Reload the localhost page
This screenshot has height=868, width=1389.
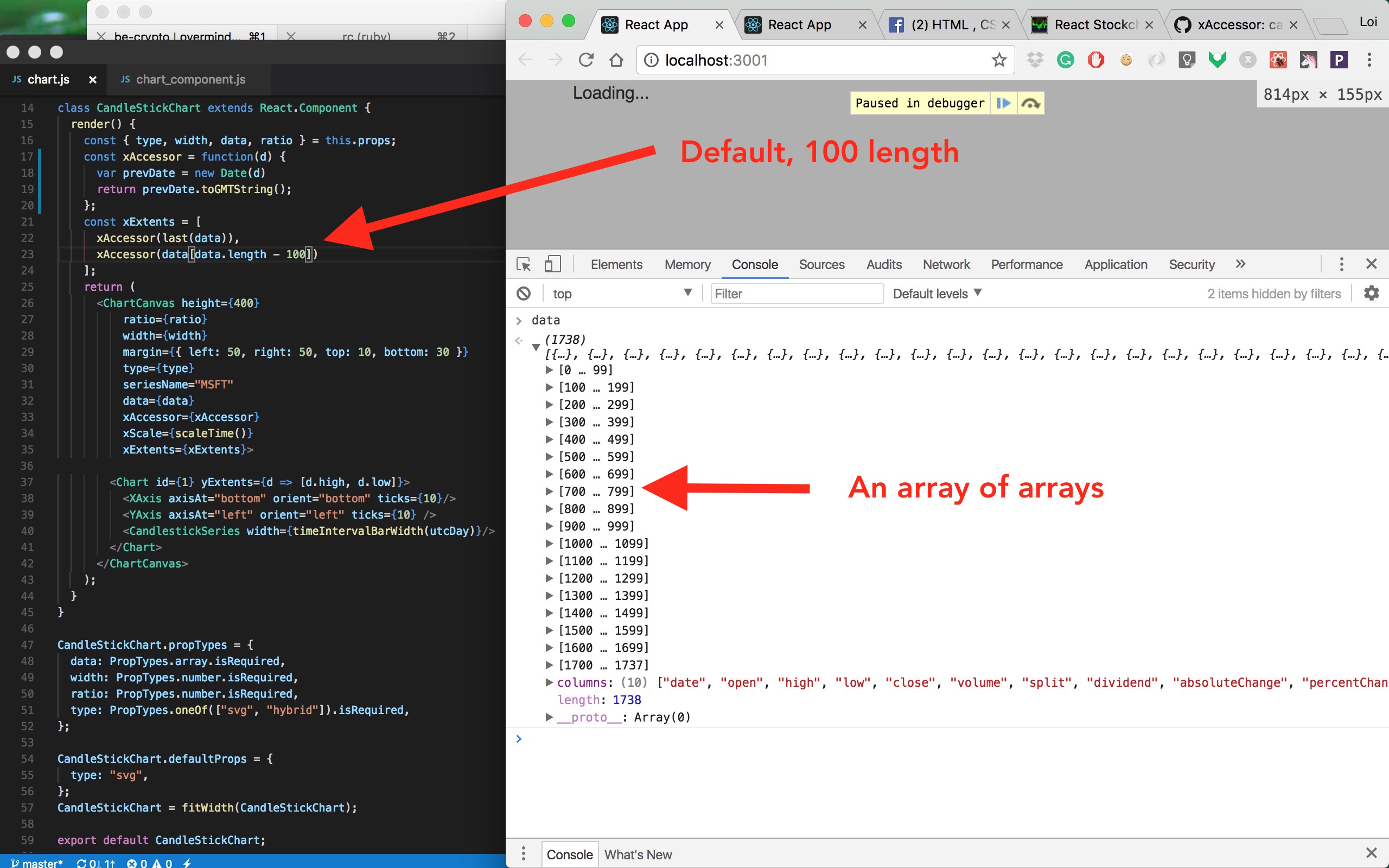[x=586, y=60]
